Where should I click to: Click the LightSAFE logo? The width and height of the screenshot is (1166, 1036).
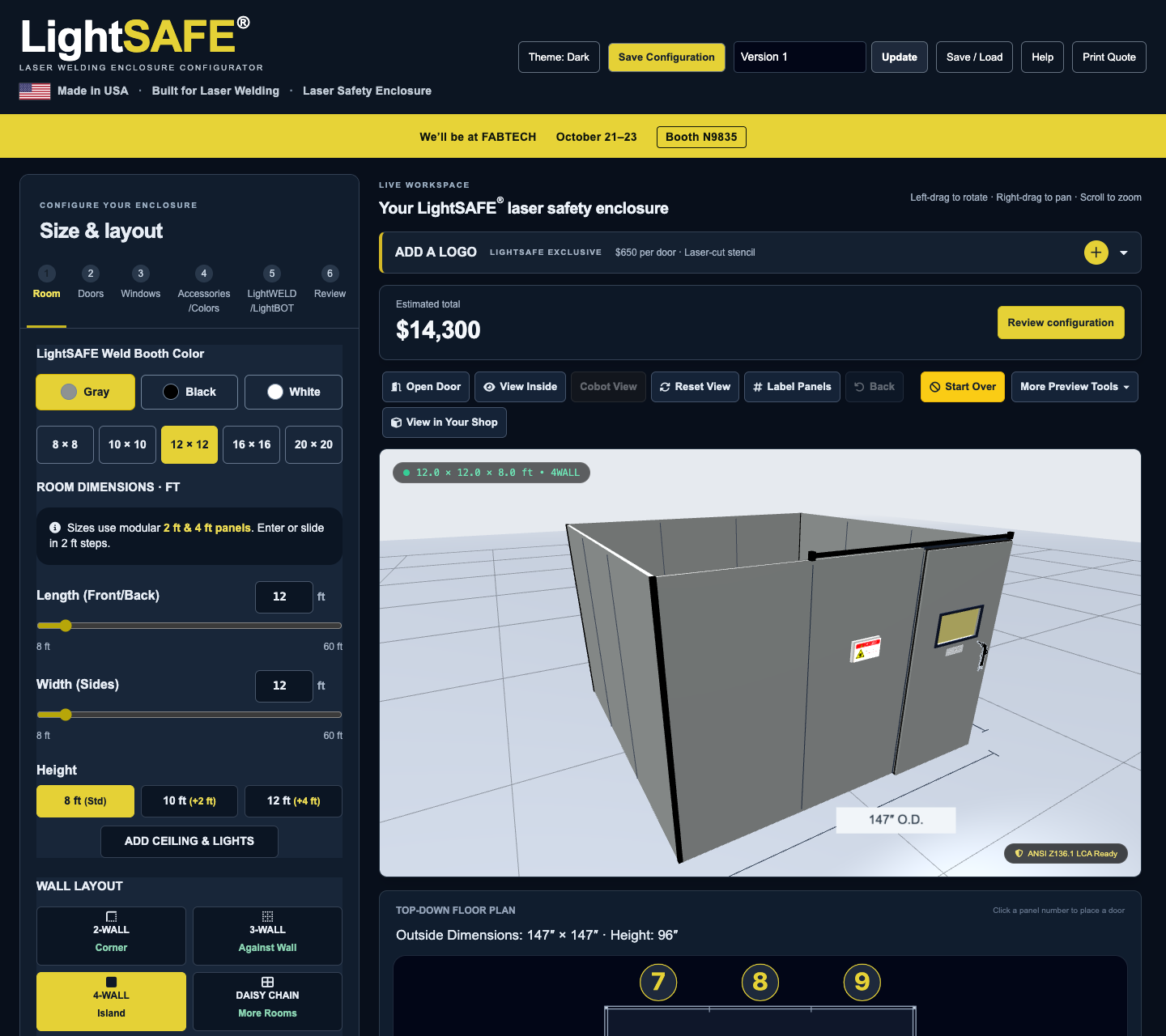coord(135,37)
